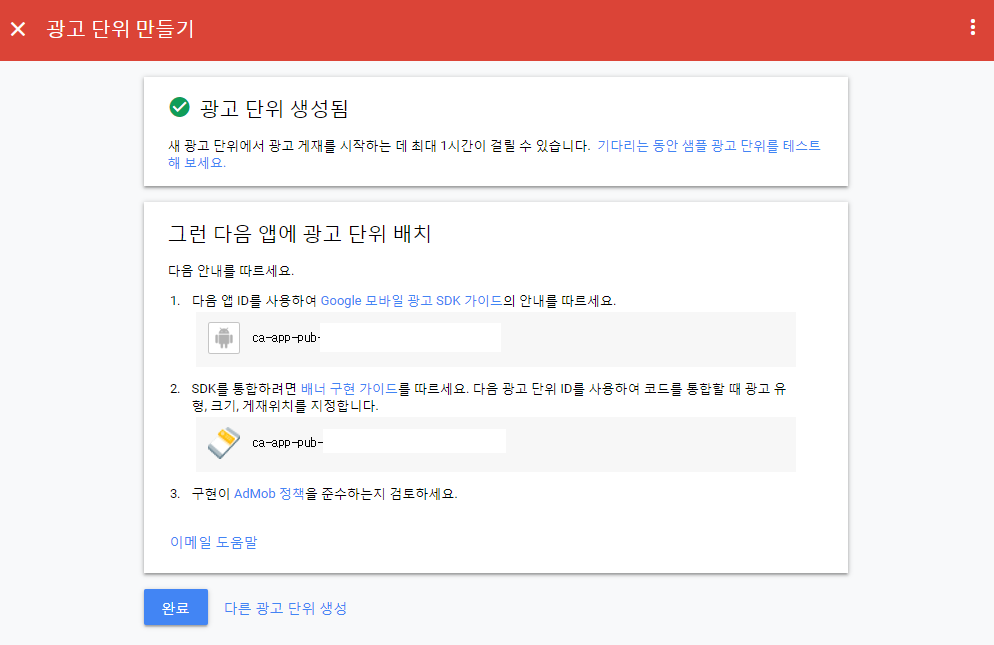Select the ad unit ID ca-app-pub- text

click(x=288, y=443)
